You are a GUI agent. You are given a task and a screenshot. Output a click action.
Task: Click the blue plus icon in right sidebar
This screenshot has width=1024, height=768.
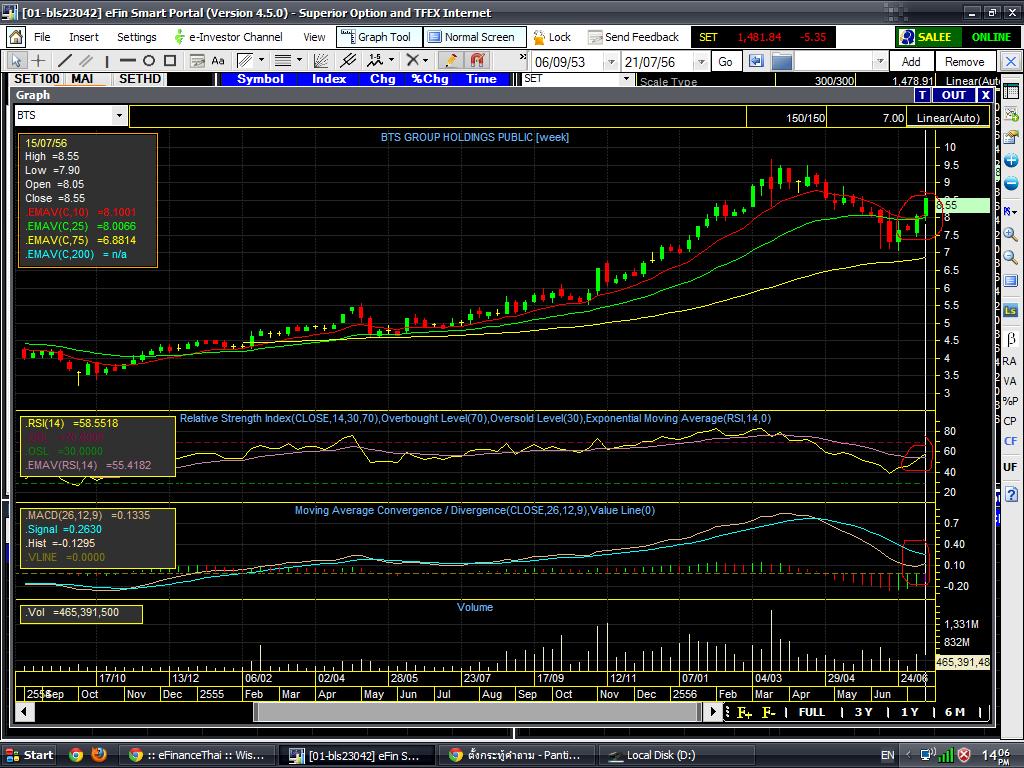[x=1011, y=160]
